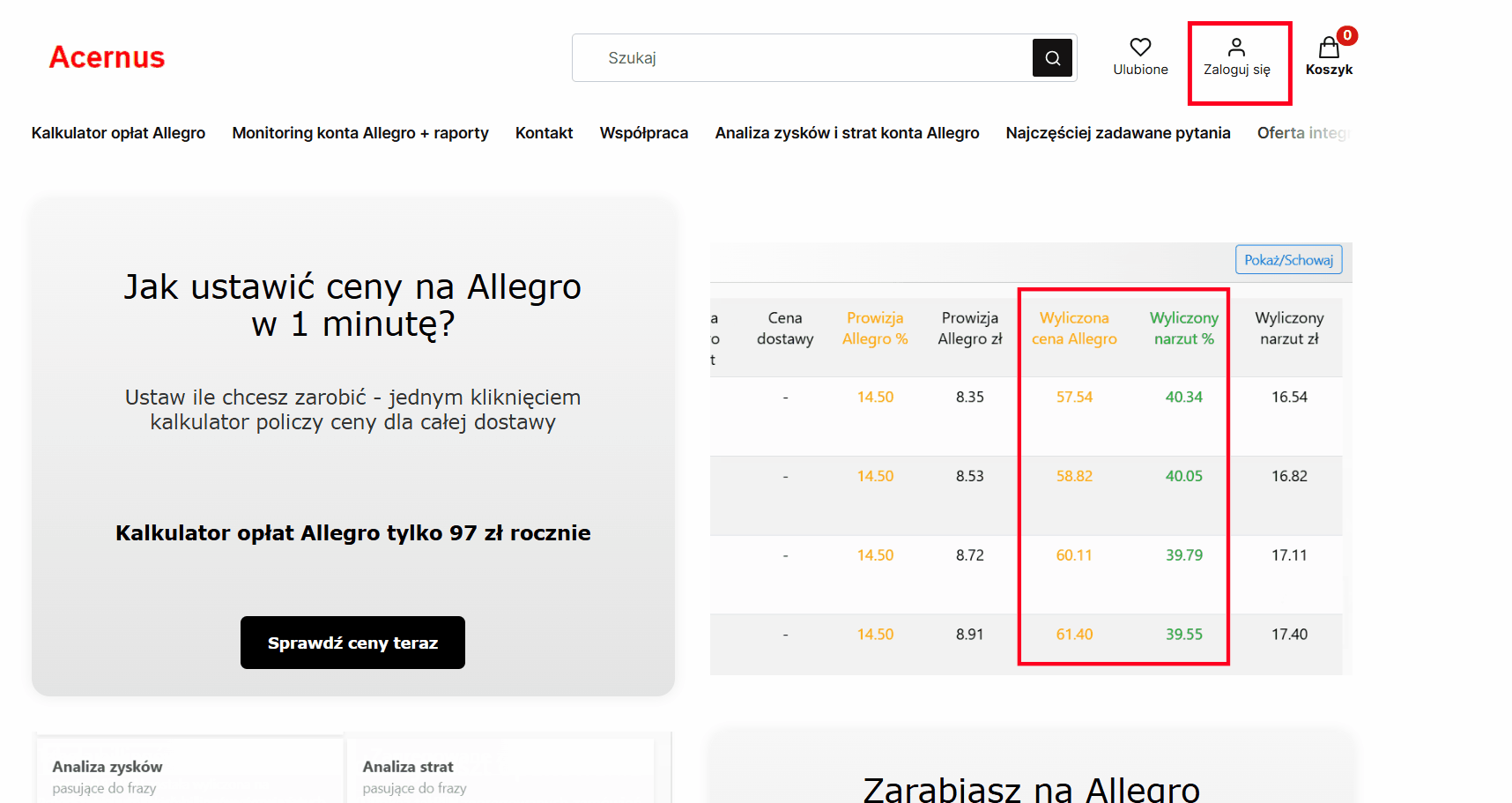
Task: Select the 8.72 commission cell
Action: click(x=970, y=555)
